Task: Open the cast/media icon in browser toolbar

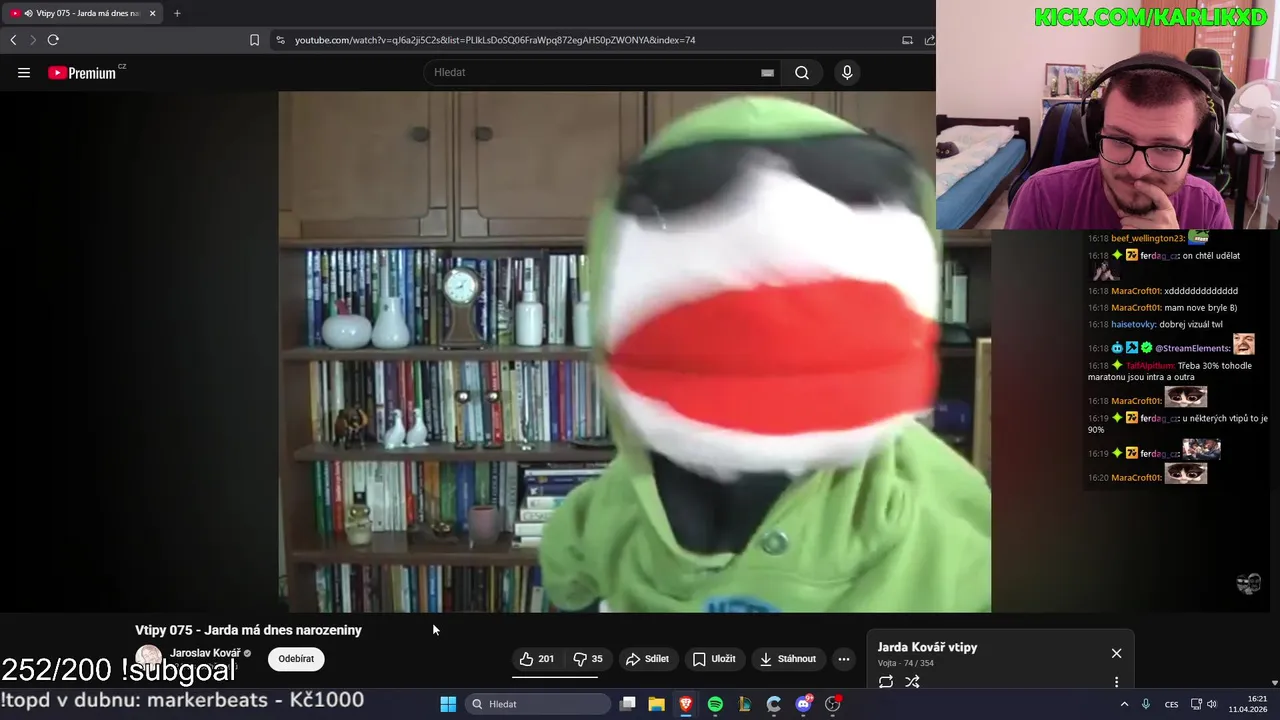Action: point(907,40)
